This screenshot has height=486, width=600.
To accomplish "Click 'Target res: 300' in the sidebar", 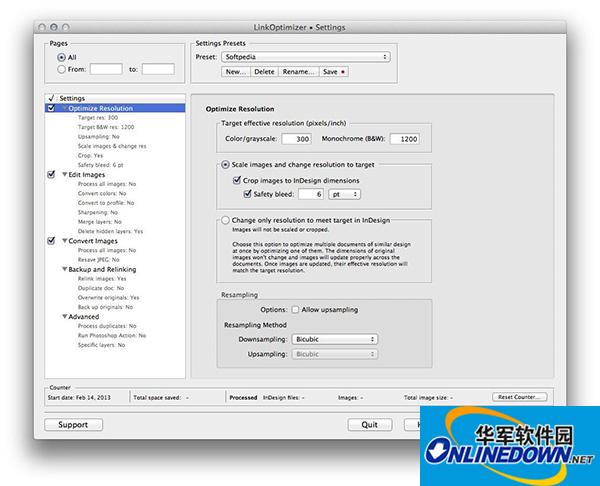I will (x=98, y=117).
